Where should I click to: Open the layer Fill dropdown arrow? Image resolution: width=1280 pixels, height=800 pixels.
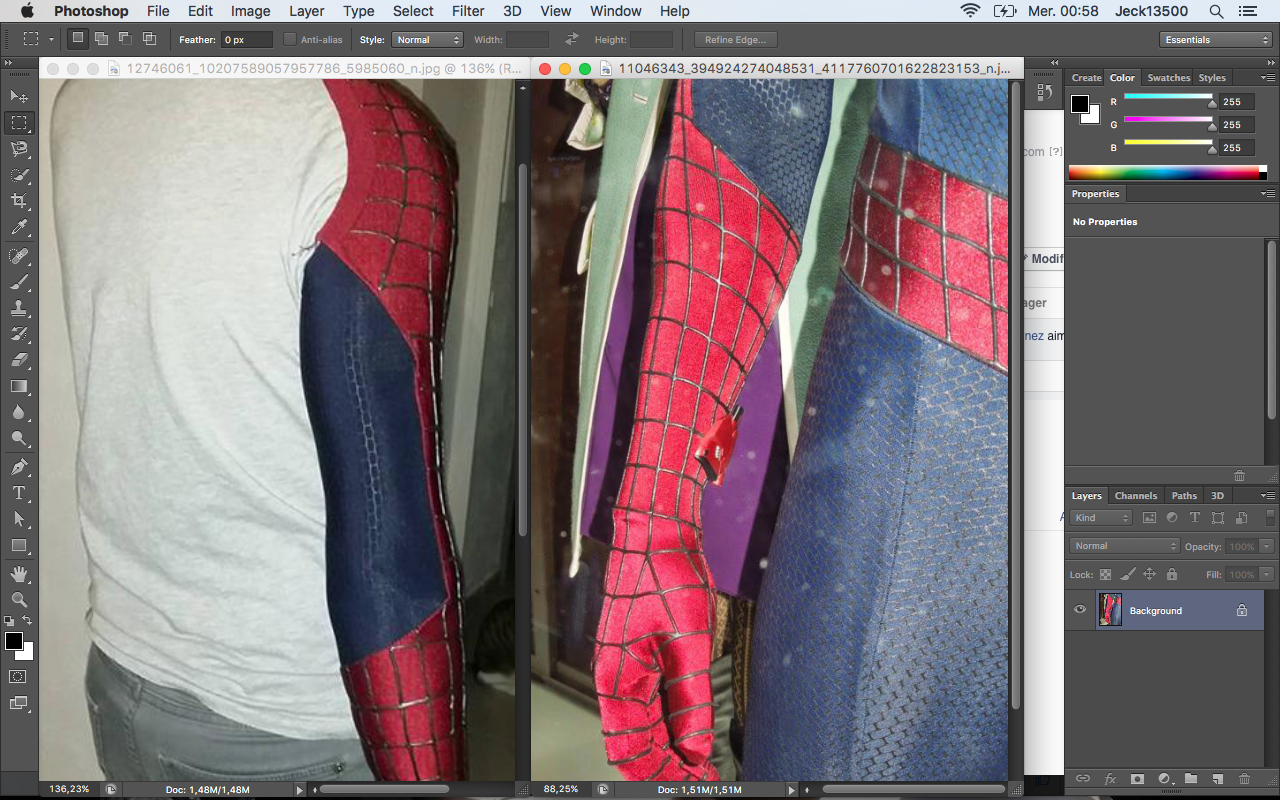1267,575
